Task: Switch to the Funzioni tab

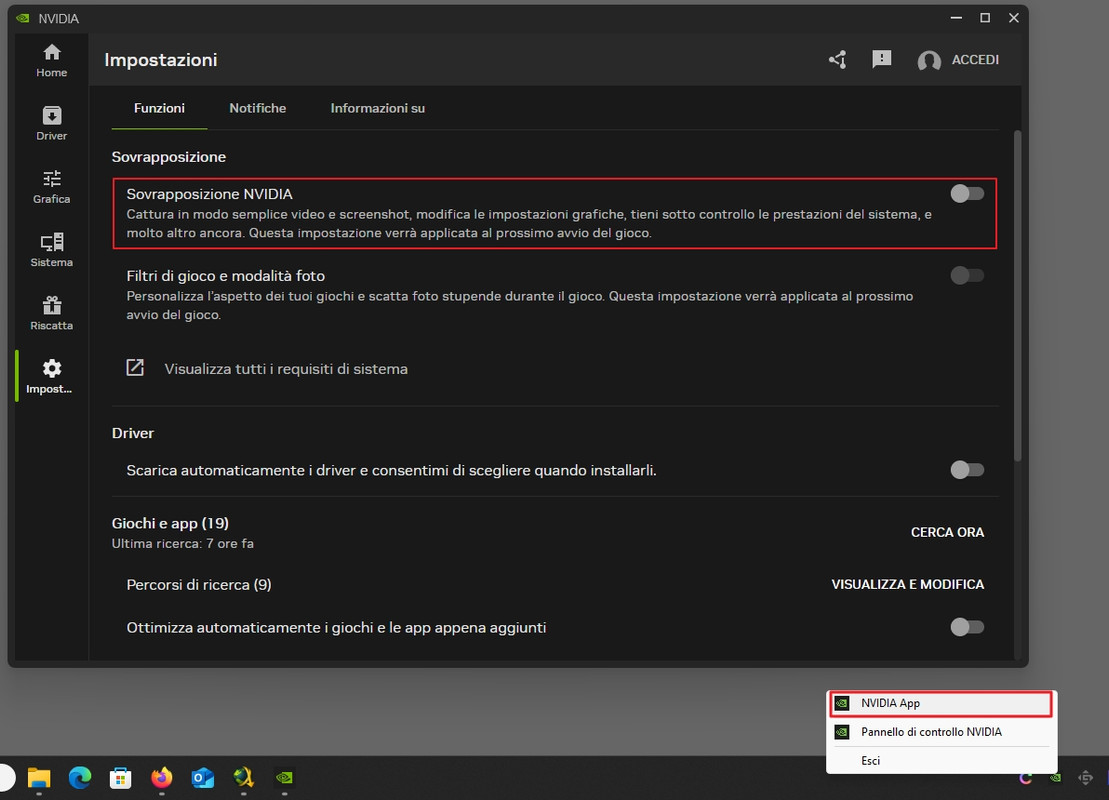Action: coord(159,108)
